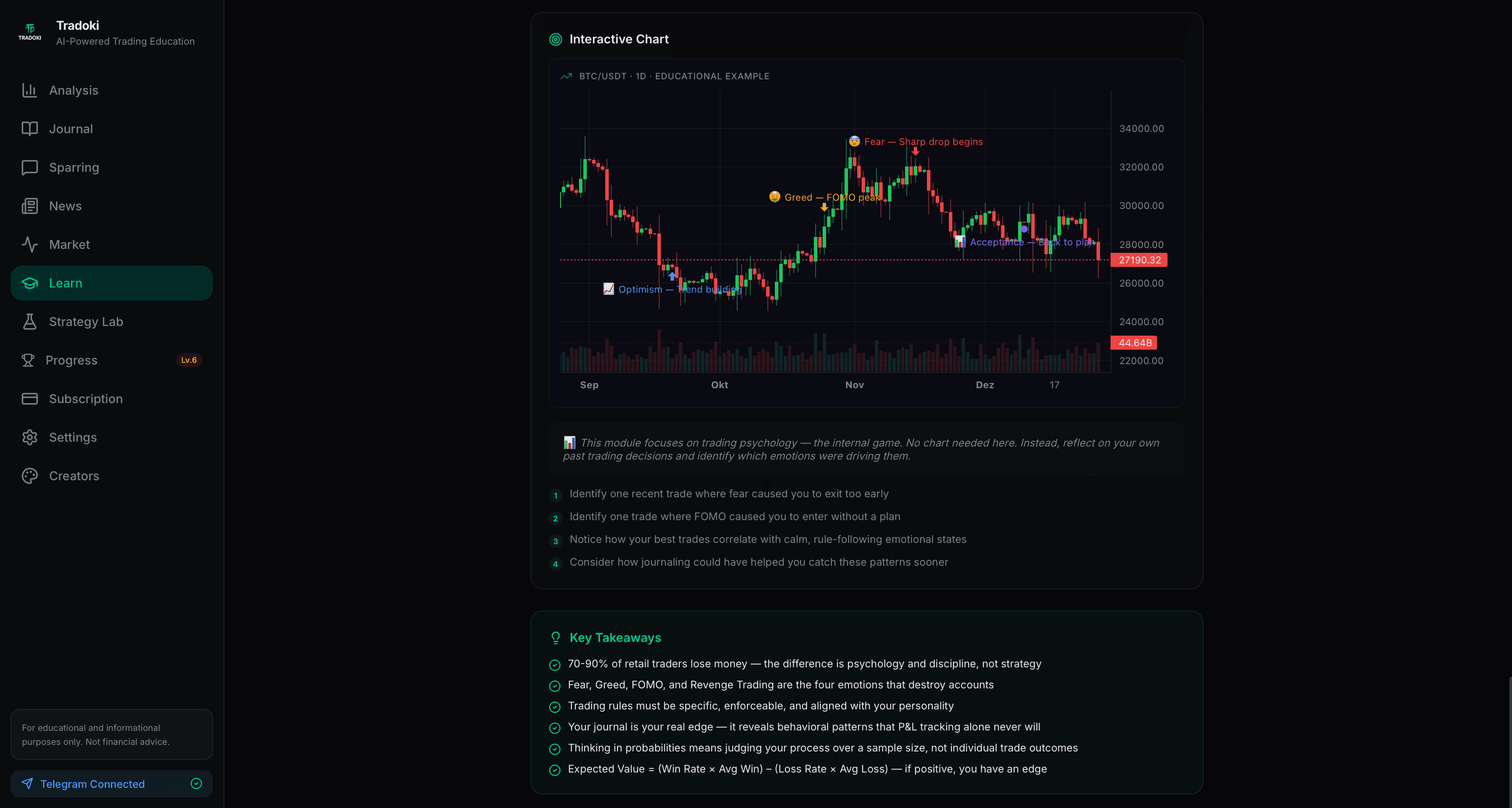1512x808 pixels.
Task: Click the Interactive Chart target icon
Action: (555, 39)
